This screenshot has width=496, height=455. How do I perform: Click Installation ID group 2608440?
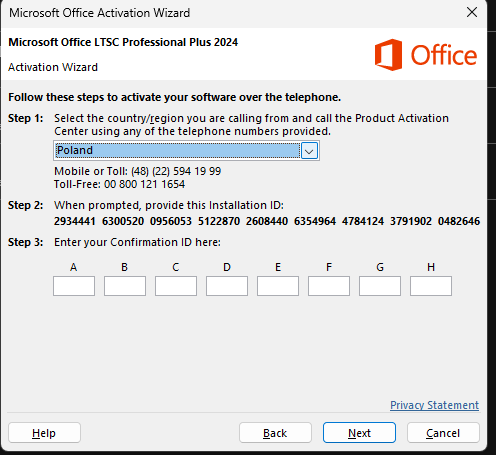(267, 221)
